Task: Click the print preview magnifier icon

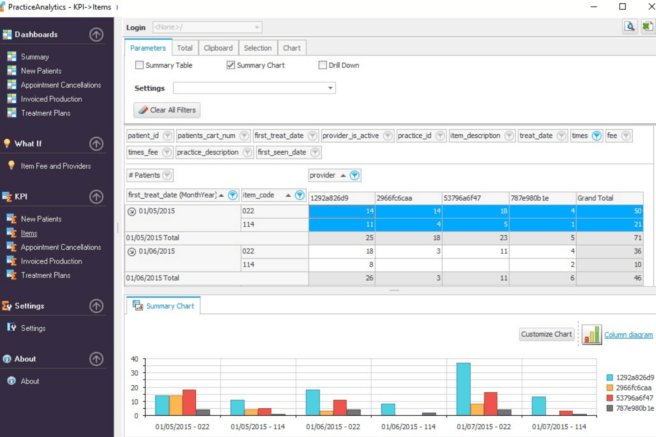Action: click(x=630, y=27)
